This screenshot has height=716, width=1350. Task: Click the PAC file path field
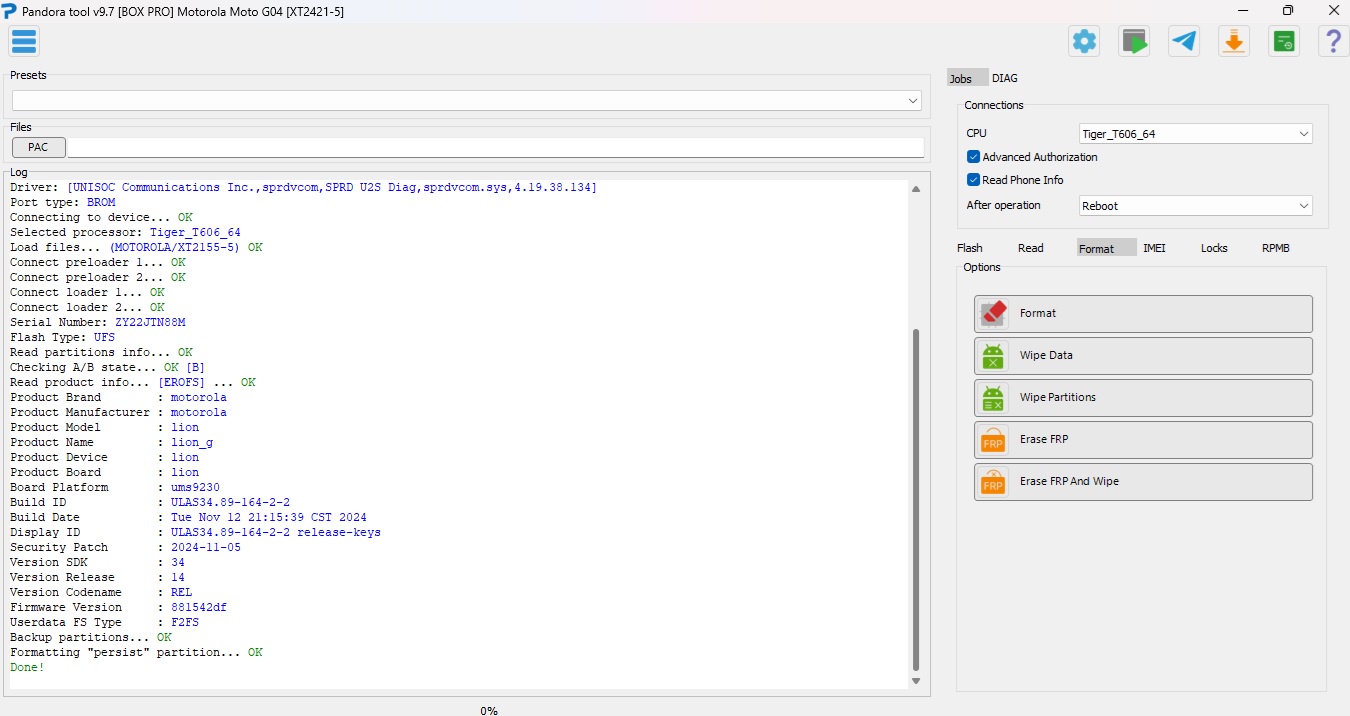point(495,147)
